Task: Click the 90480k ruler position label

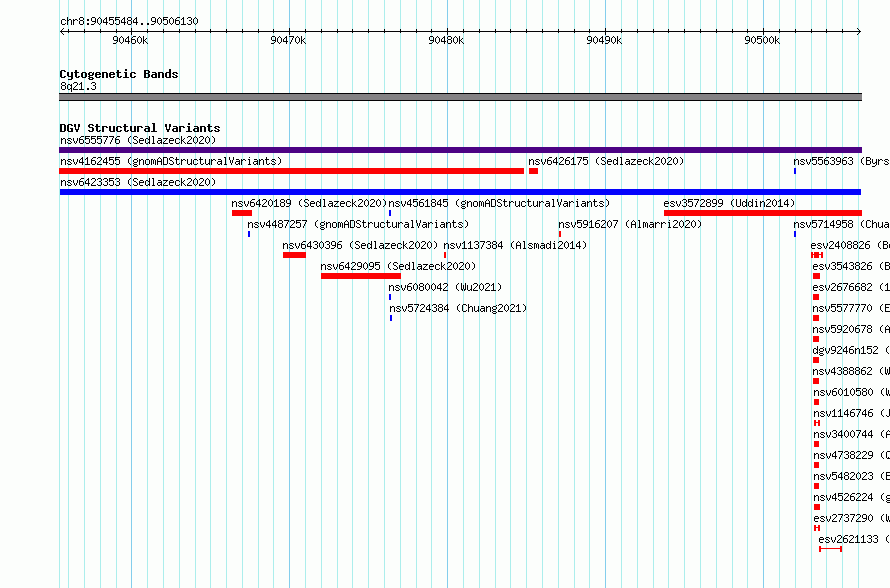Action: 446,40
